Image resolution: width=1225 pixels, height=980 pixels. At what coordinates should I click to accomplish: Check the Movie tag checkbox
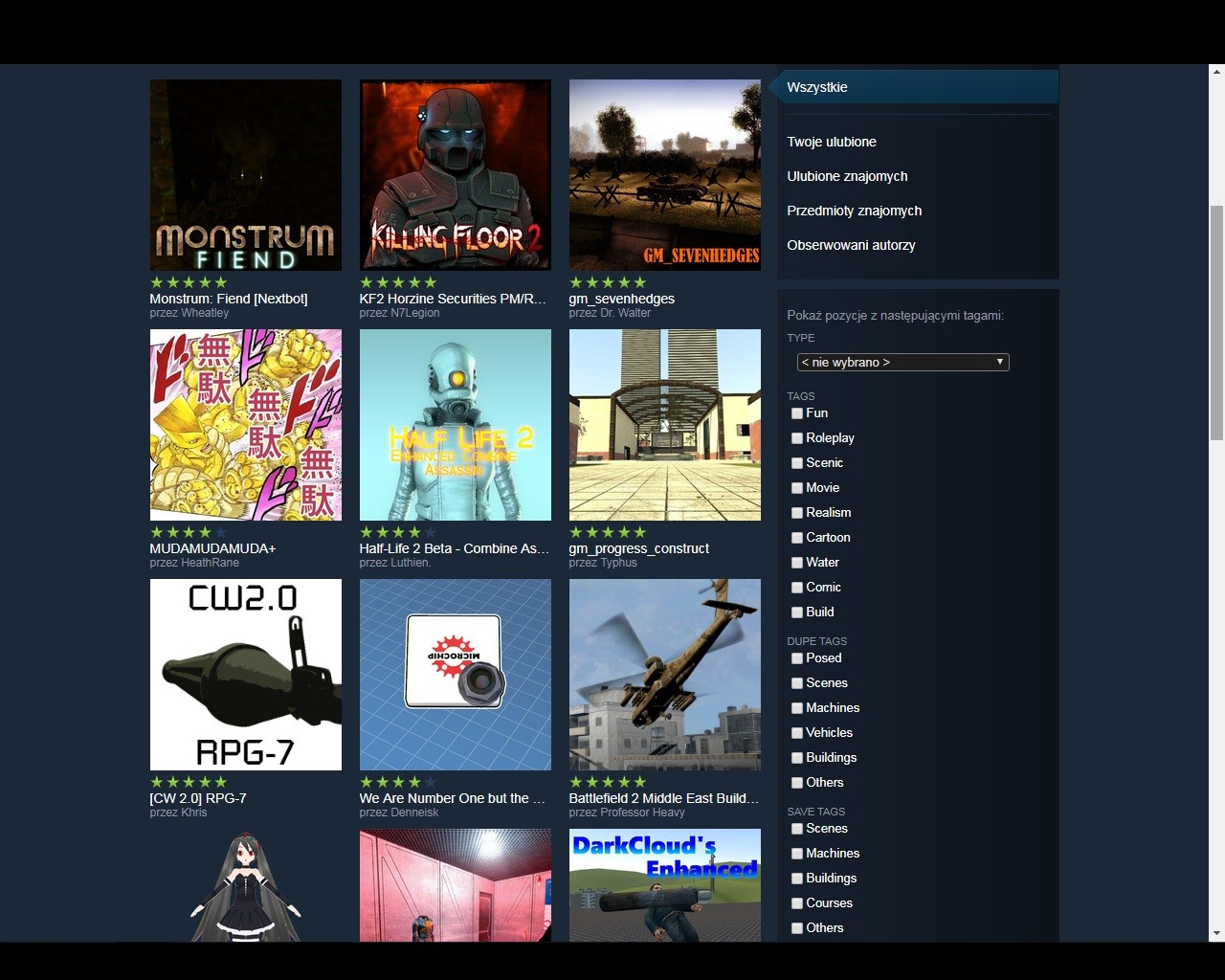tap(797, 488)
